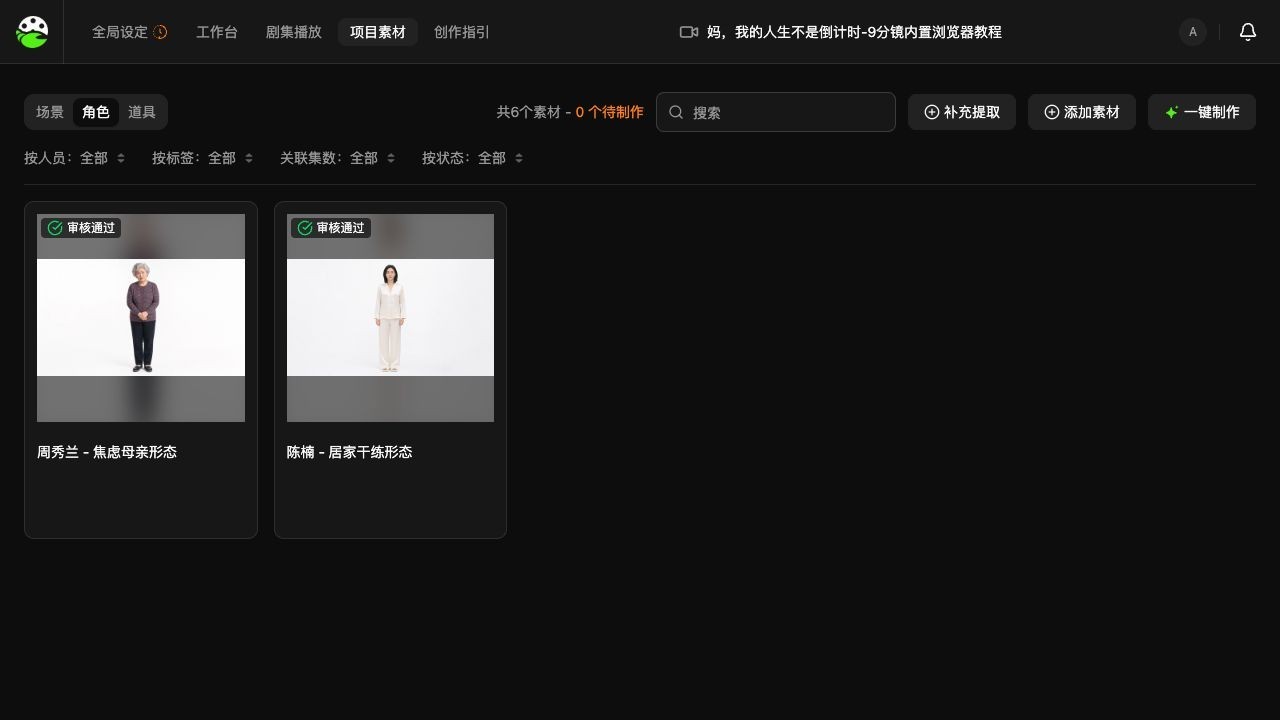Image resolution: width=1280 pixels, height=720 pixels.
Task: Switch to the 场景 category
Action: pyautogui.click(x=50, y=112)
